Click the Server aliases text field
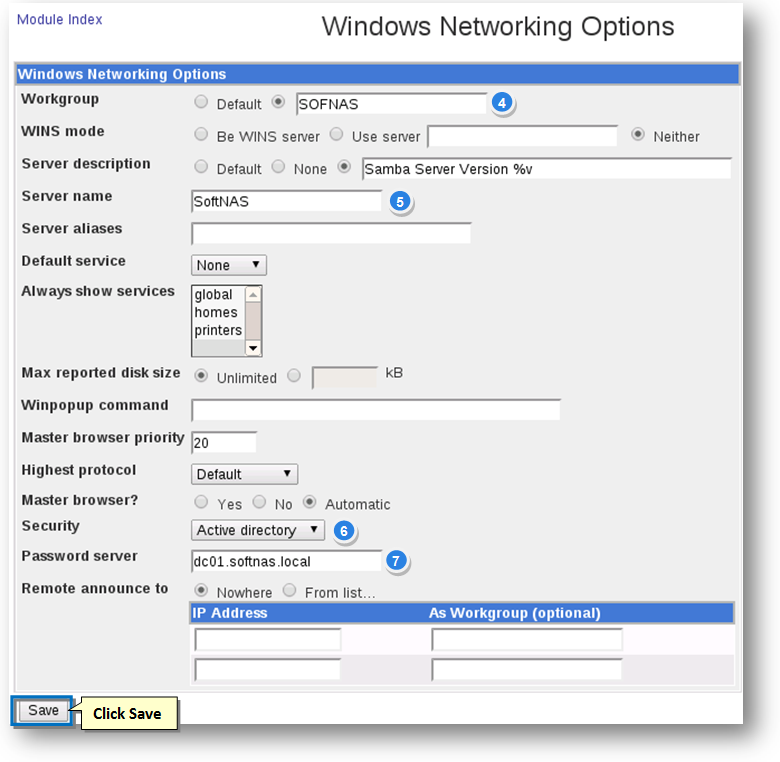 click(x=331, y=233)
